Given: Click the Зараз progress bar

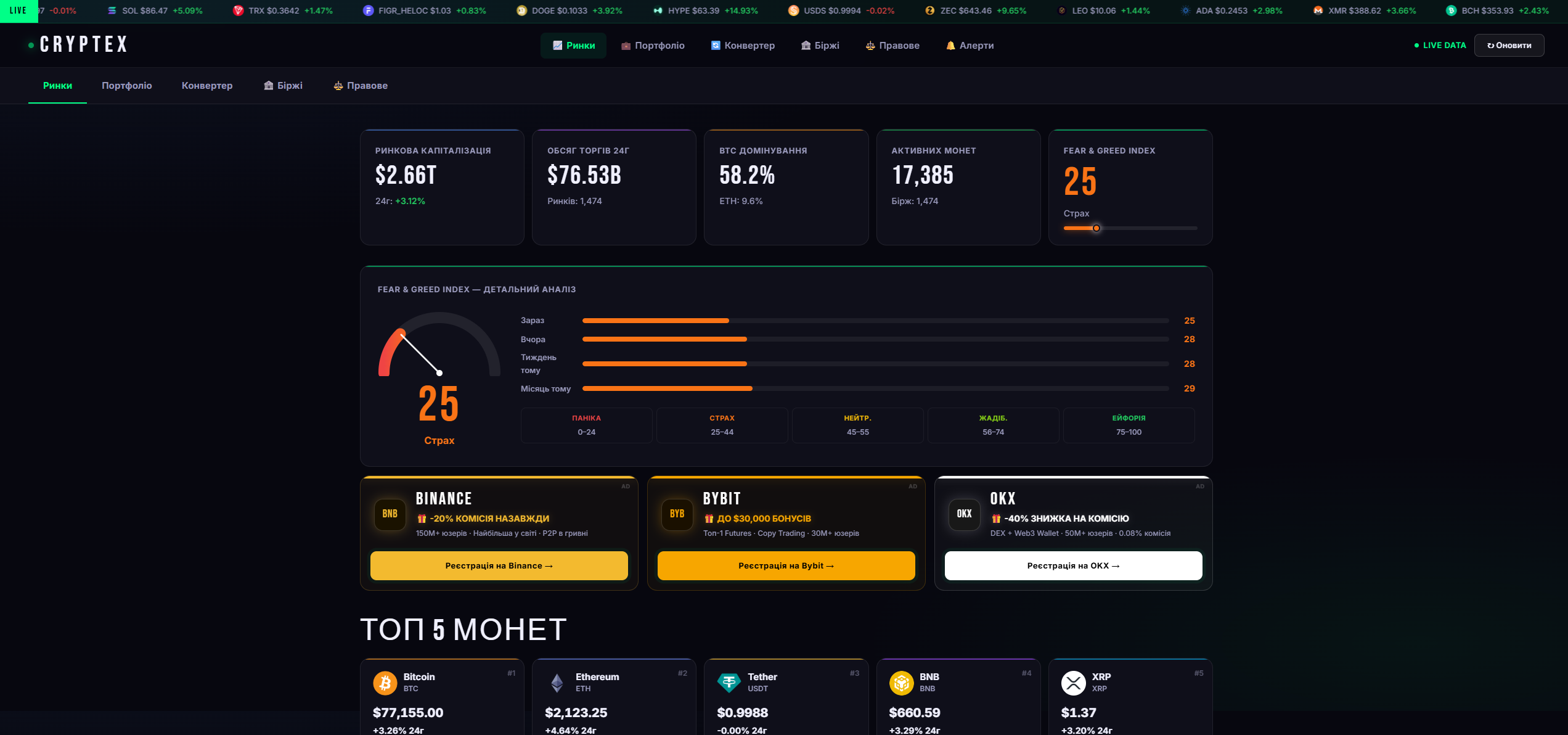Looking at the screenshot, I should tap(876, 321).
